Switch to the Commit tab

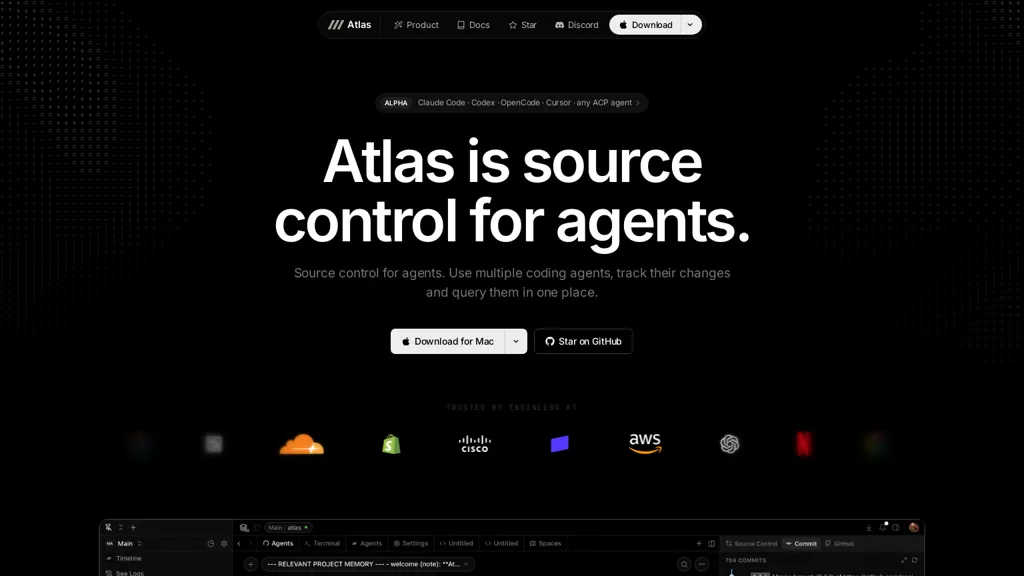click(x=801, y=543)
